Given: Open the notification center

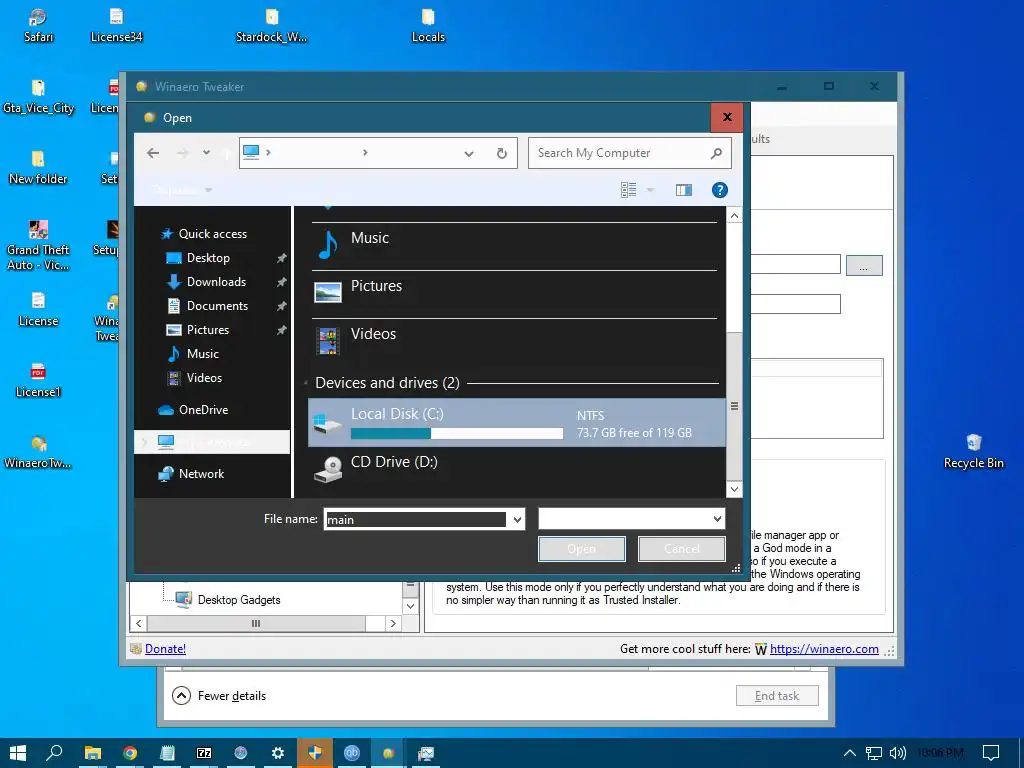Looking at the screenshot, I should pyautogui.click(x=991, y=753).
